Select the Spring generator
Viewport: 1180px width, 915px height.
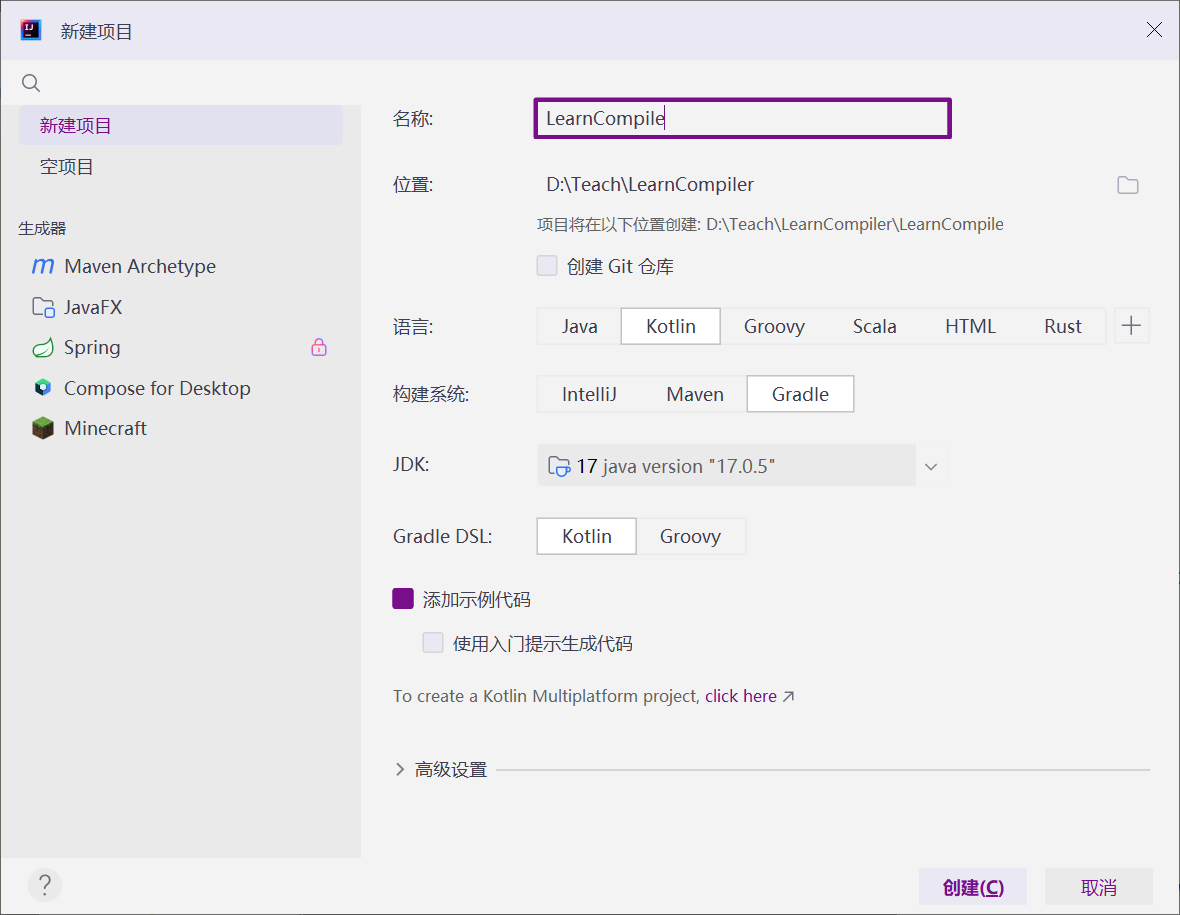click(181, 348)
